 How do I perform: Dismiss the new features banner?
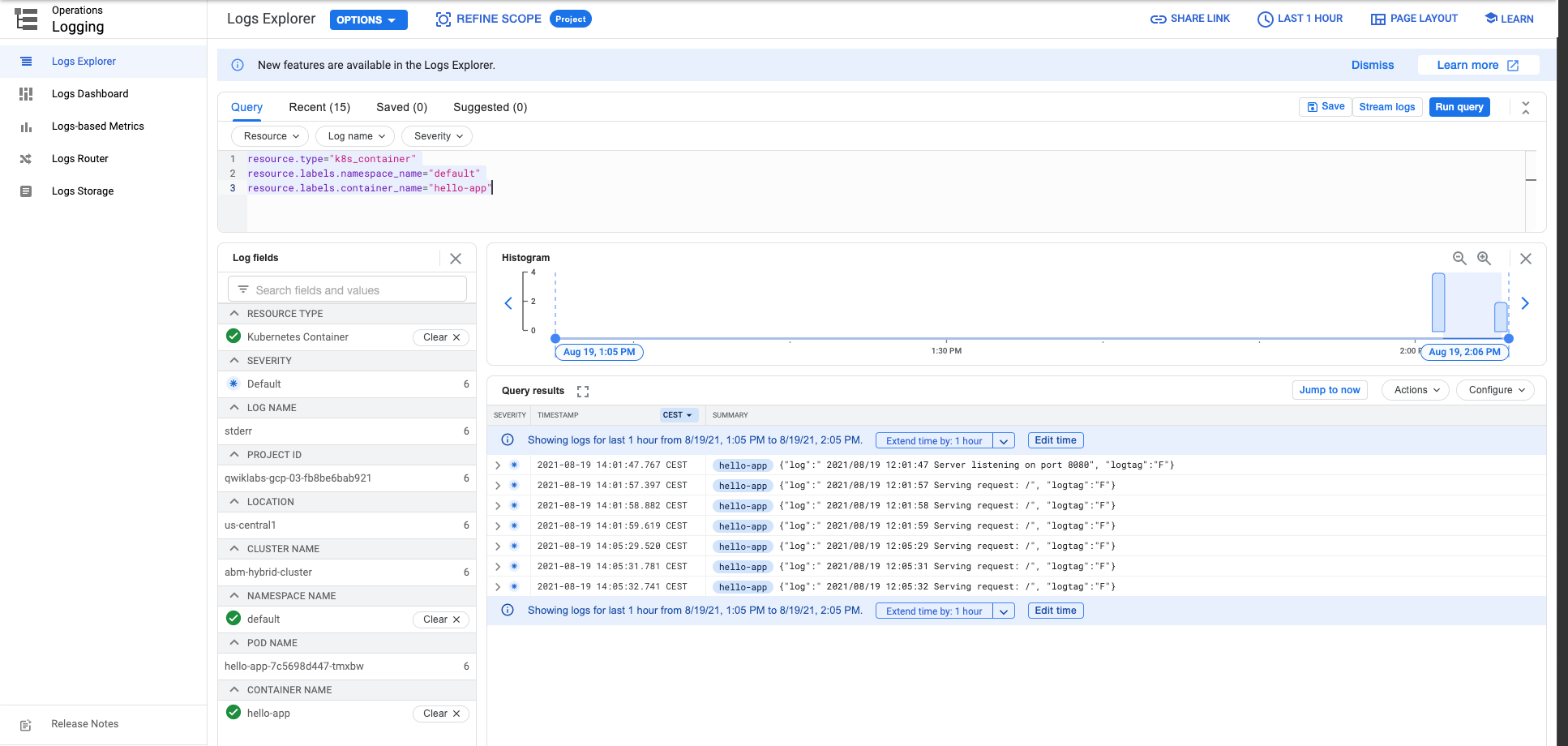pyautogui.click(x=1373, y=65)
